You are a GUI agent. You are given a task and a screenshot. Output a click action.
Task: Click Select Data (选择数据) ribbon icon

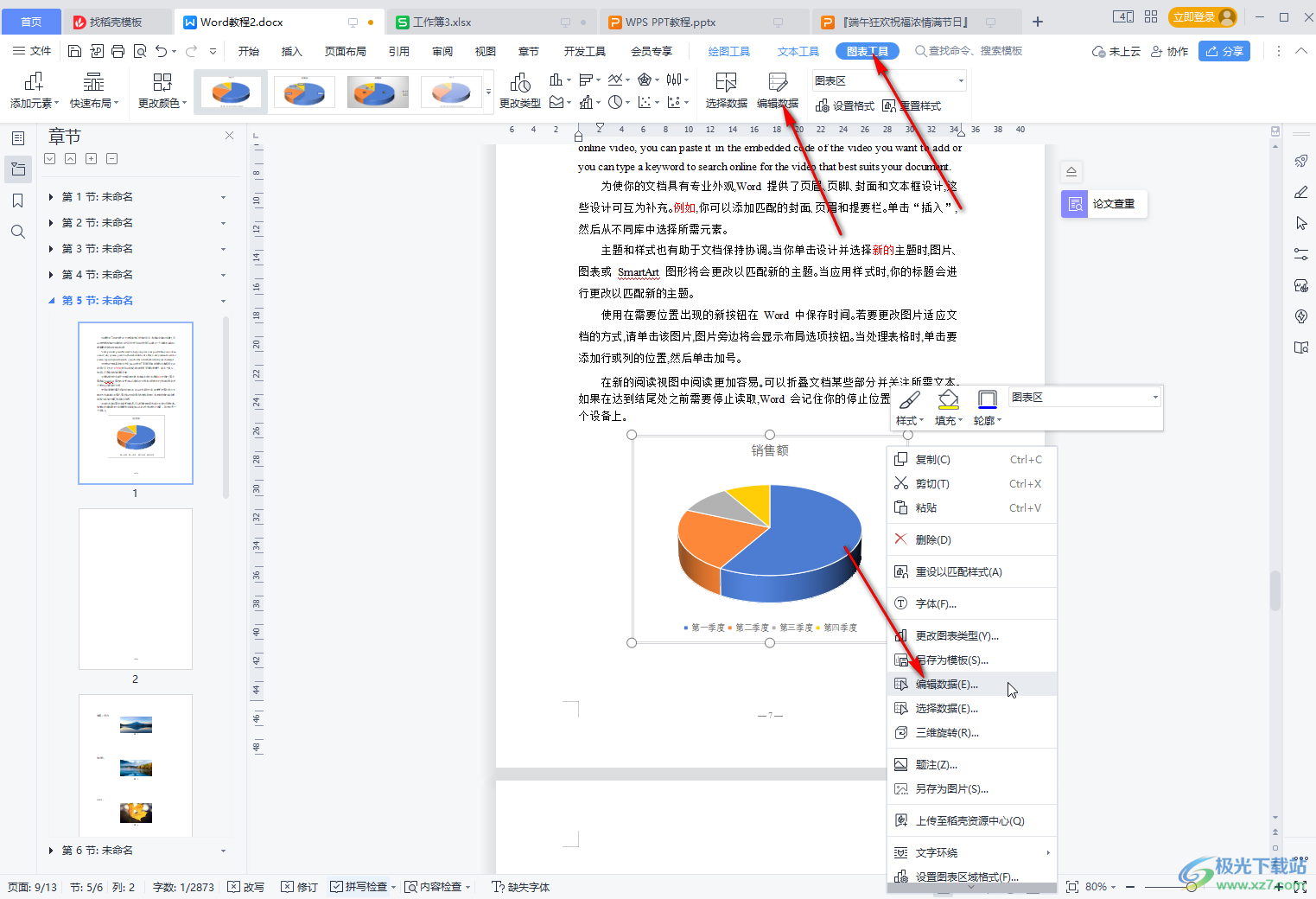(x=726, y=91)
